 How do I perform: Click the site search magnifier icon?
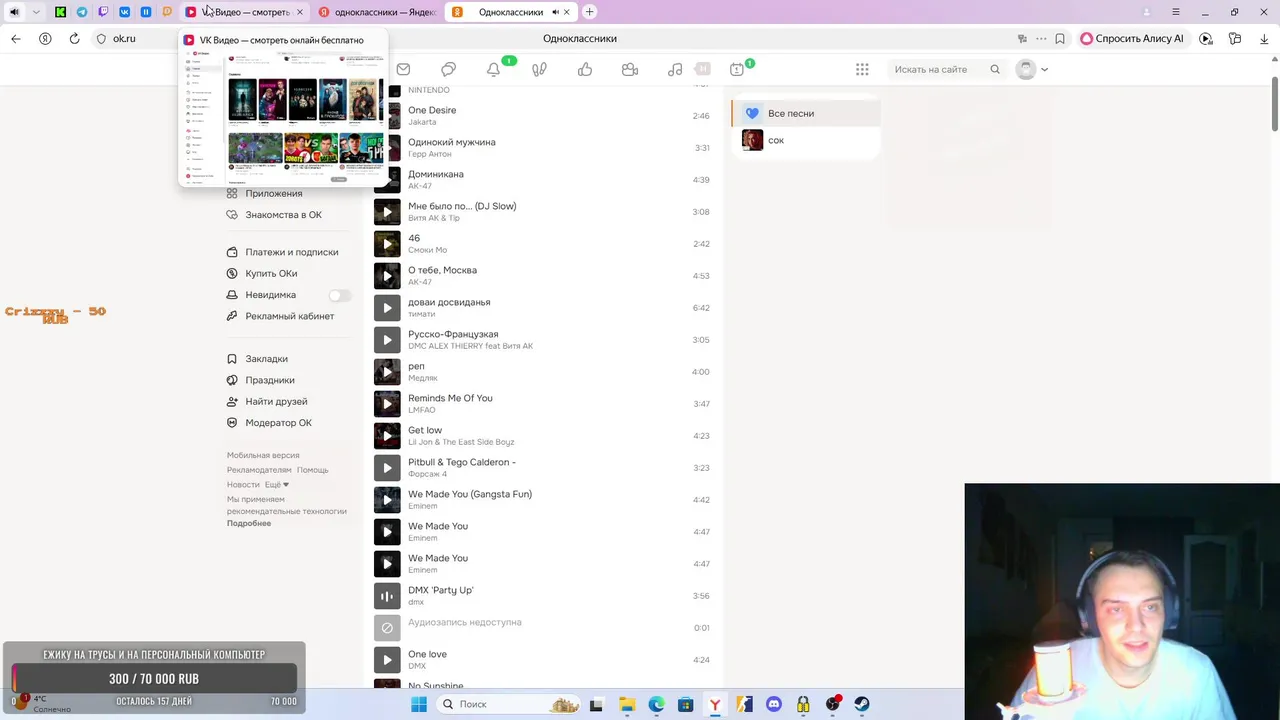pyautogui.click(x=995, y=69)
